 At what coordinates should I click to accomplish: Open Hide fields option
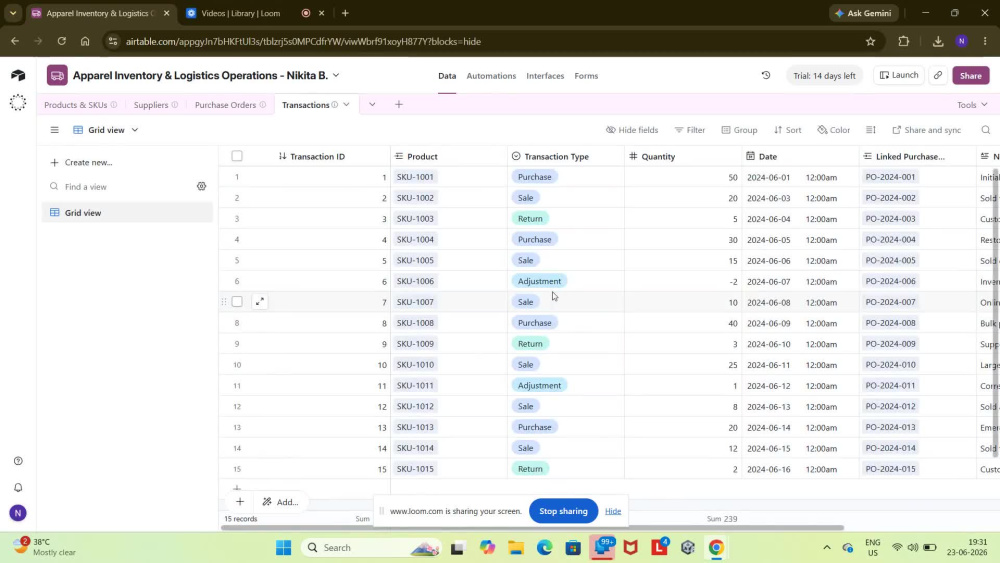[x=632, y=130]
